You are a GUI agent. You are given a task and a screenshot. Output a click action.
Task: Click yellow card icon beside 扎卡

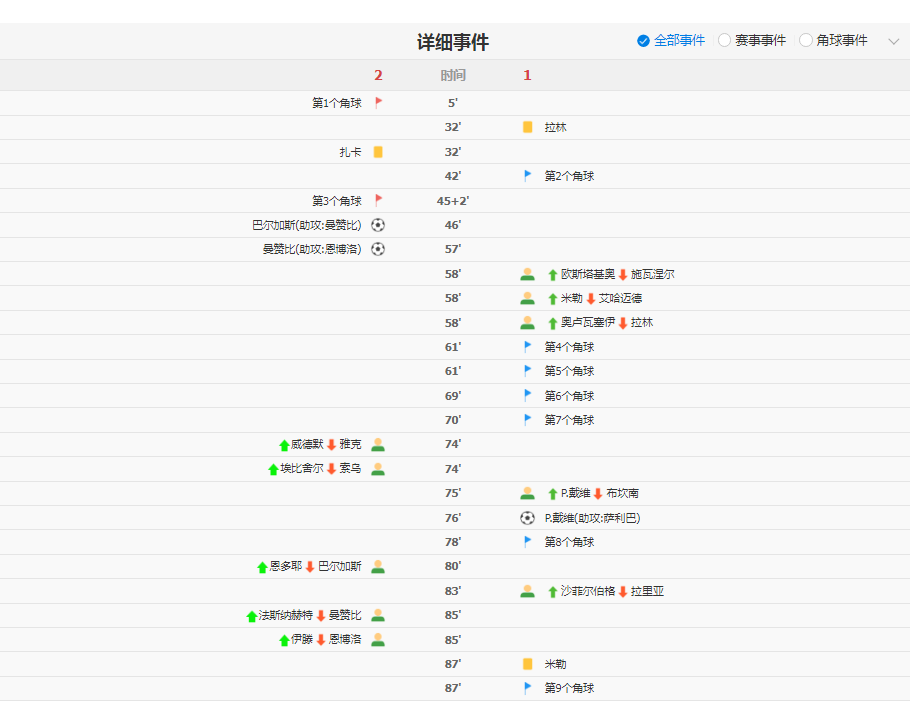(378, 152)
